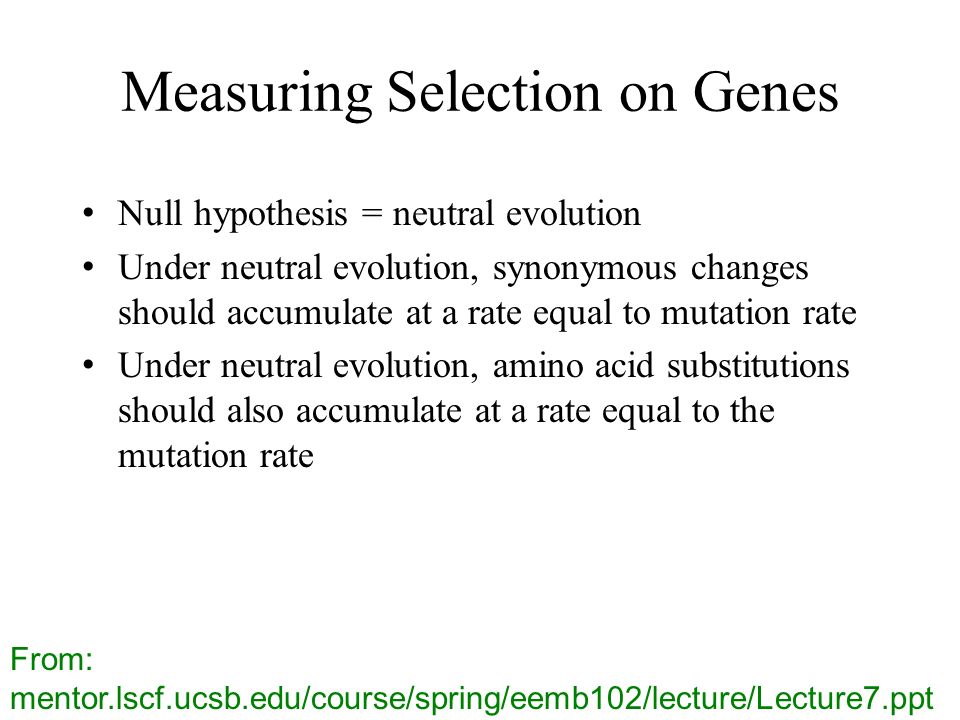Select the bullet dot before synonymous changes line

[89, 268]
